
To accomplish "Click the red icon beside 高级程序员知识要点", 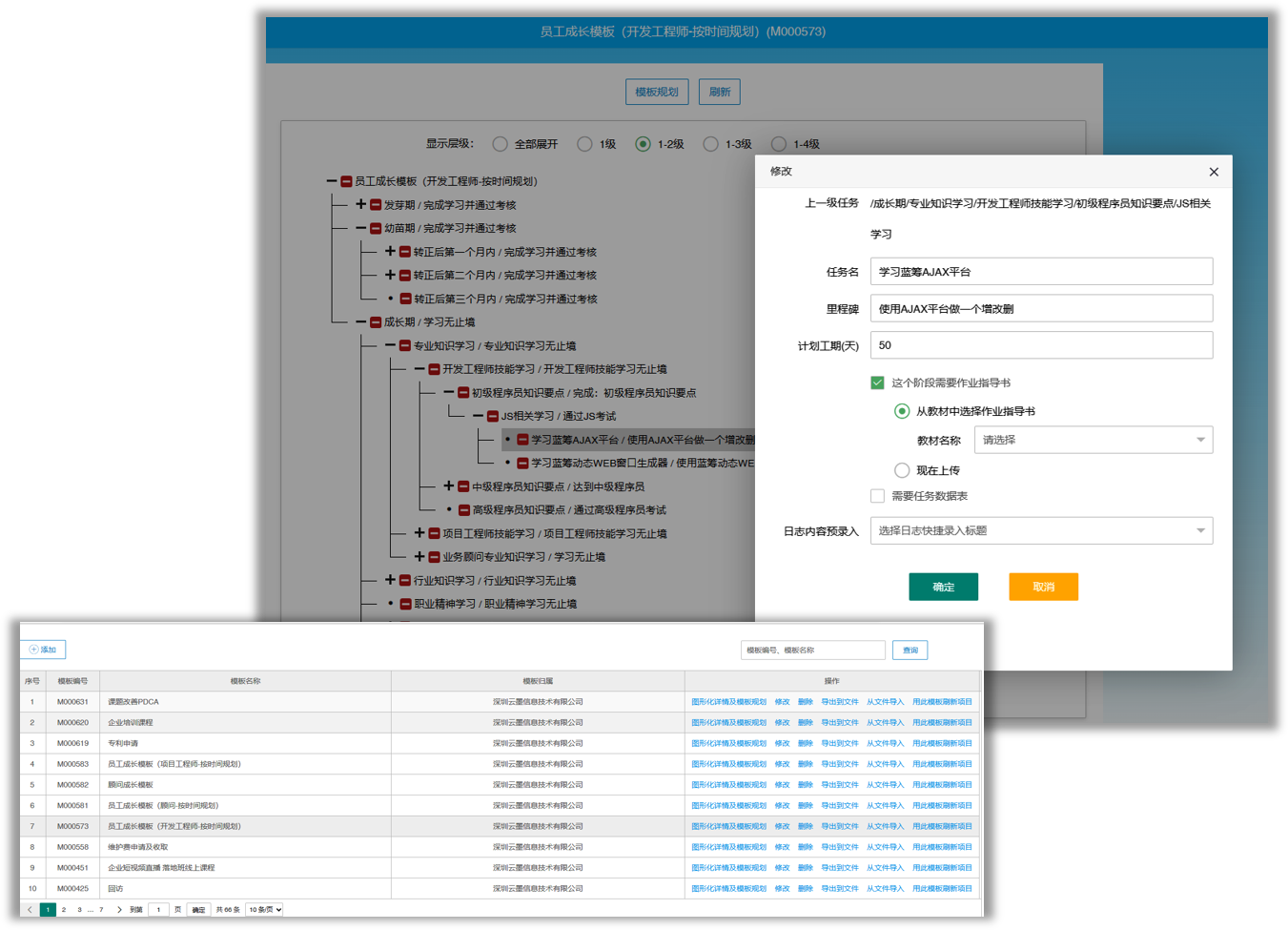I will point(463,510).
